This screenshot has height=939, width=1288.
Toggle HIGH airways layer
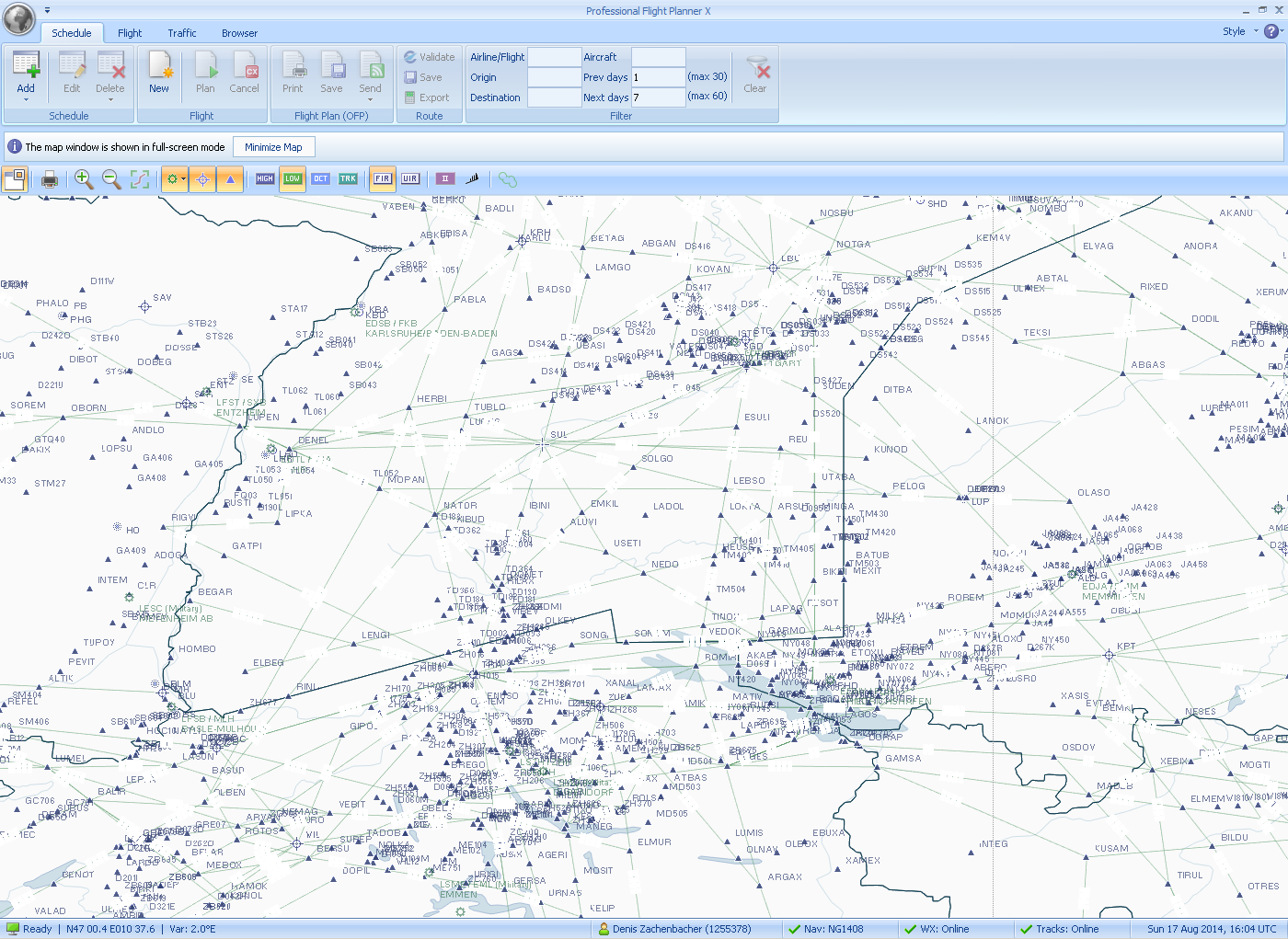[x=265, y=179]
